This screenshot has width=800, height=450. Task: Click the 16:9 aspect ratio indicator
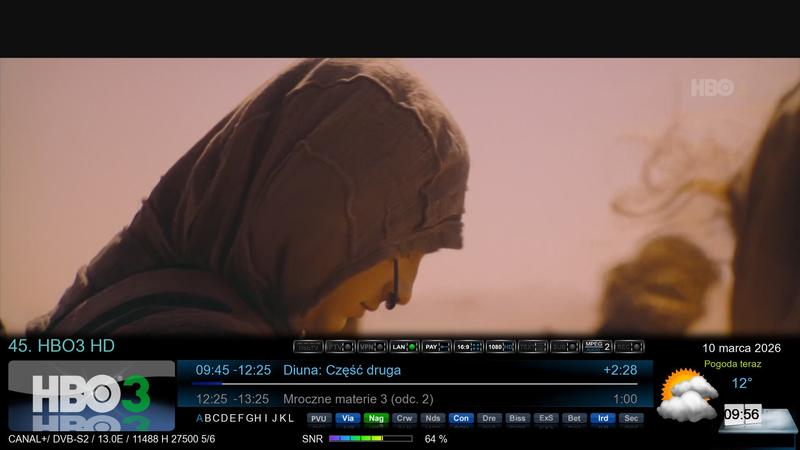pyautogui.click(x=468, y=347)
